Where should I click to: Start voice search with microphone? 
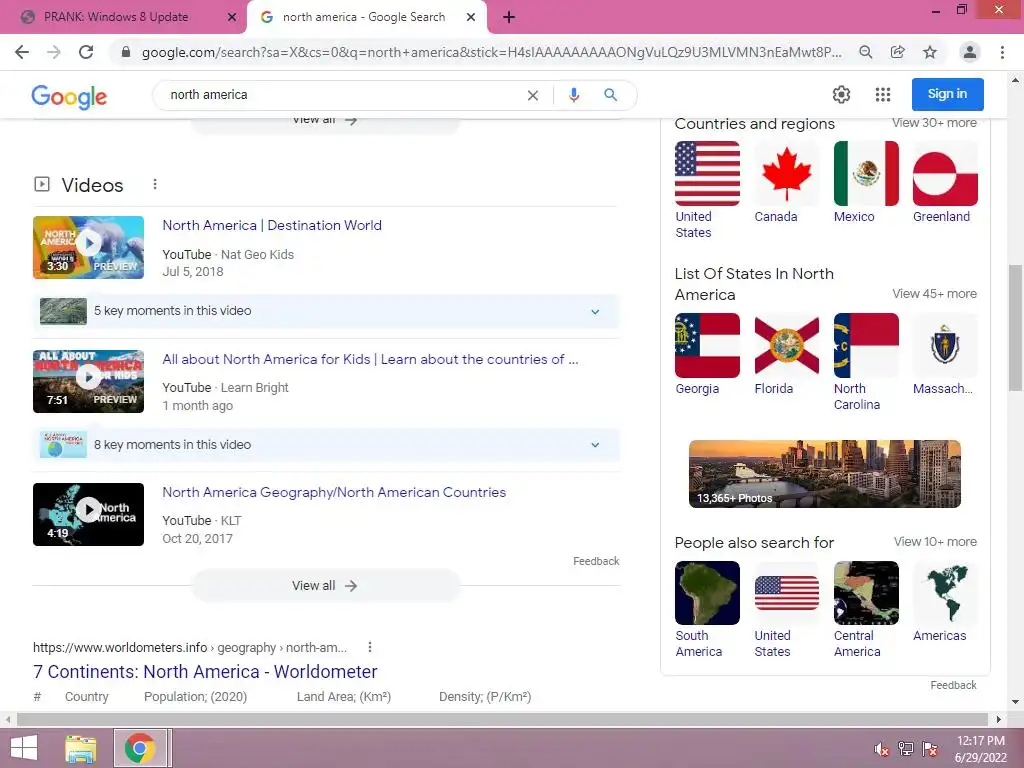point(574,95)
